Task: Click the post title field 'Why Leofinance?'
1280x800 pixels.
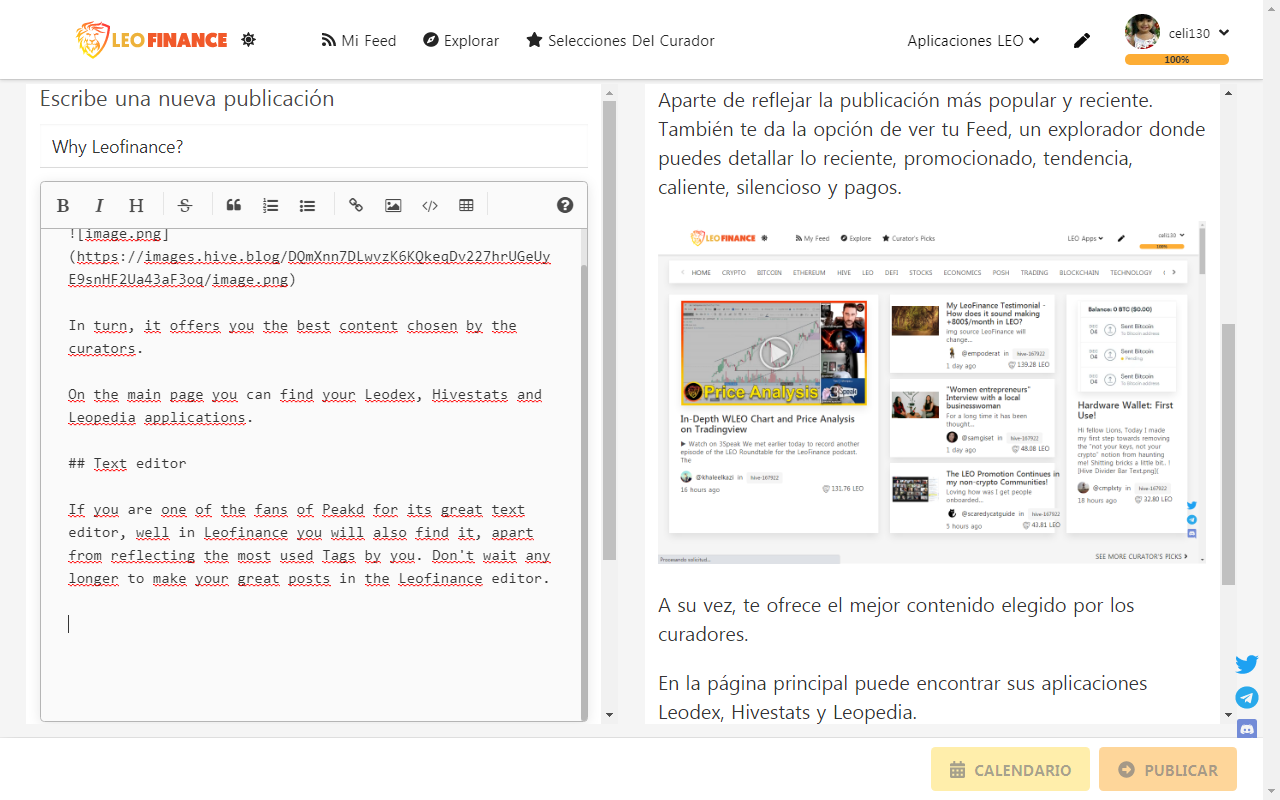Action: [314, 147]
